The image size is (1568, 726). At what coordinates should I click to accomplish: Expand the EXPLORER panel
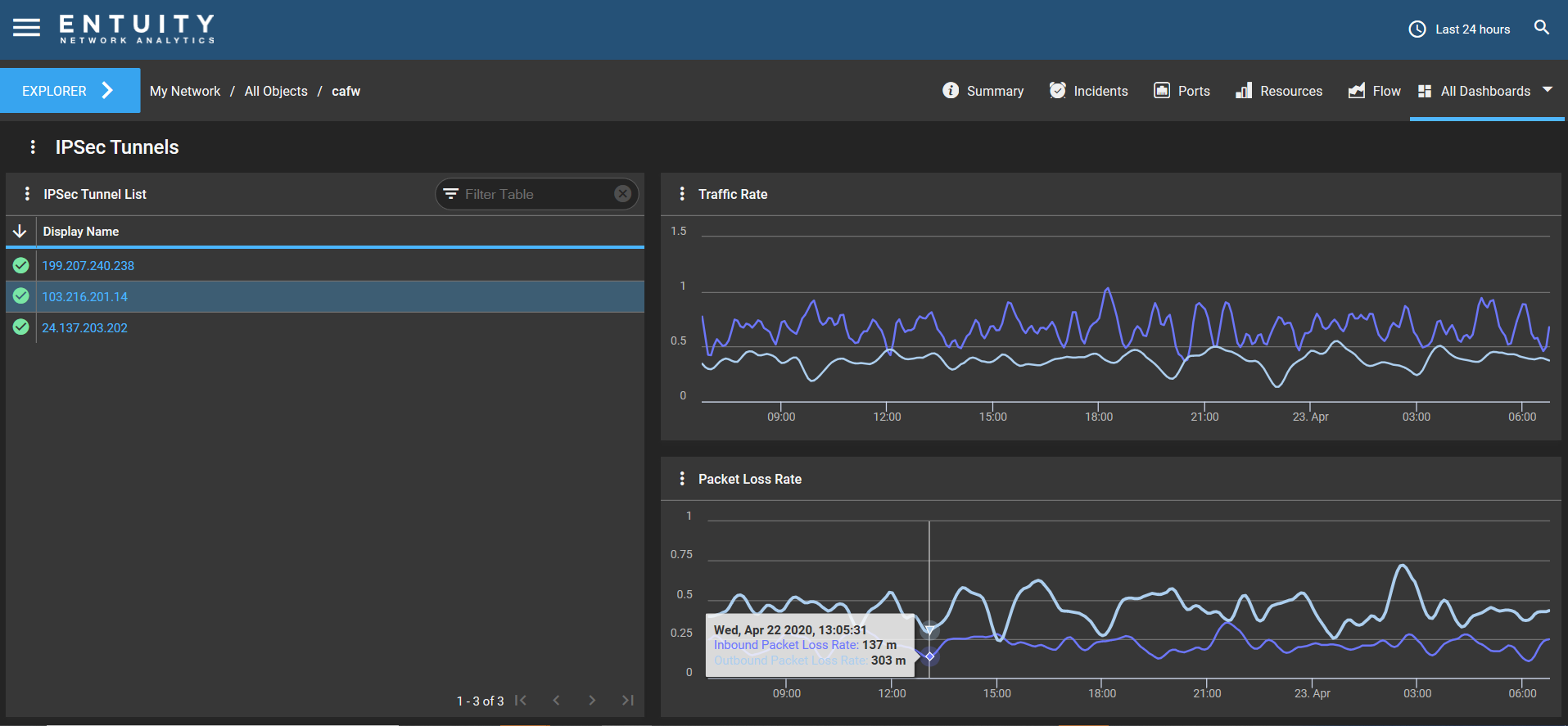70,90
